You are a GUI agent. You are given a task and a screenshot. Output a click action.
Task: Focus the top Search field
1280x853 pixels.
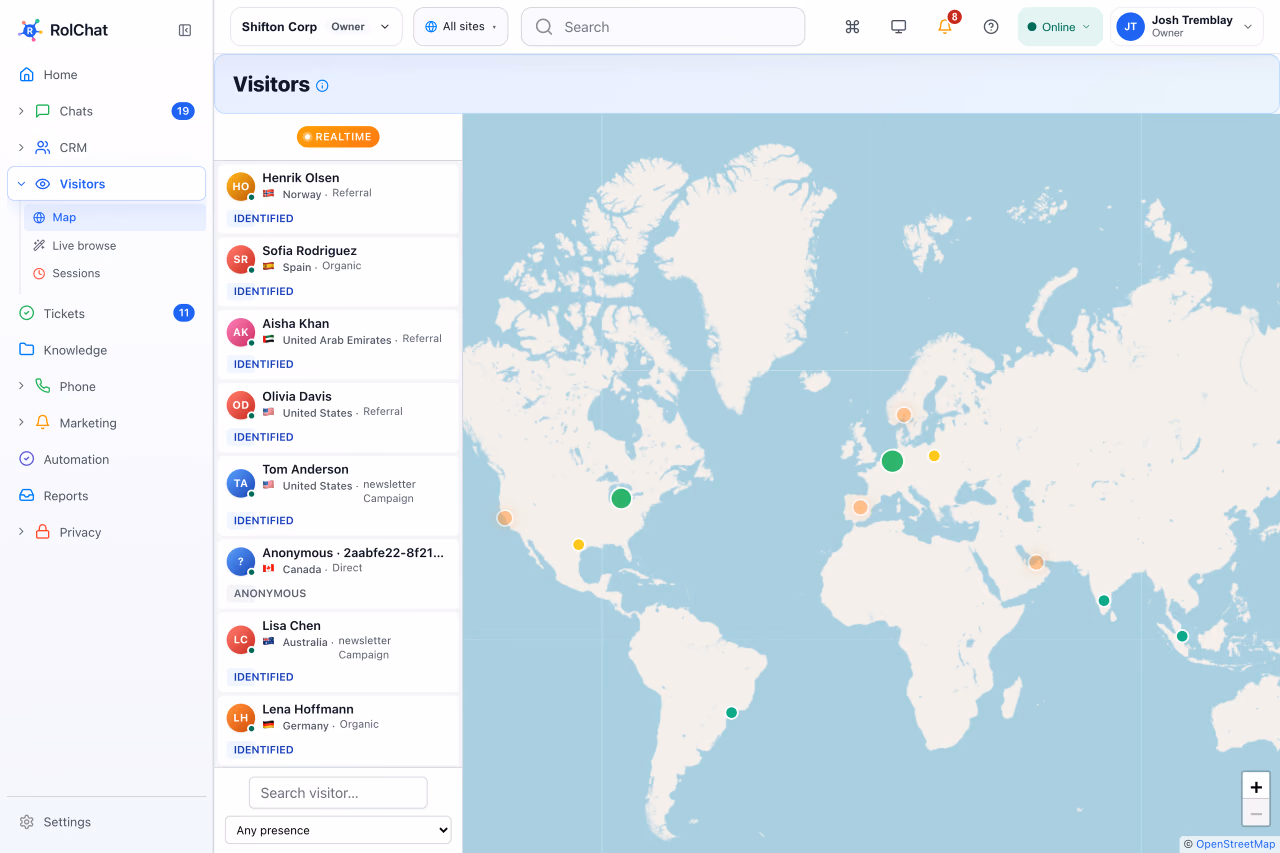(x=663, y=27)
